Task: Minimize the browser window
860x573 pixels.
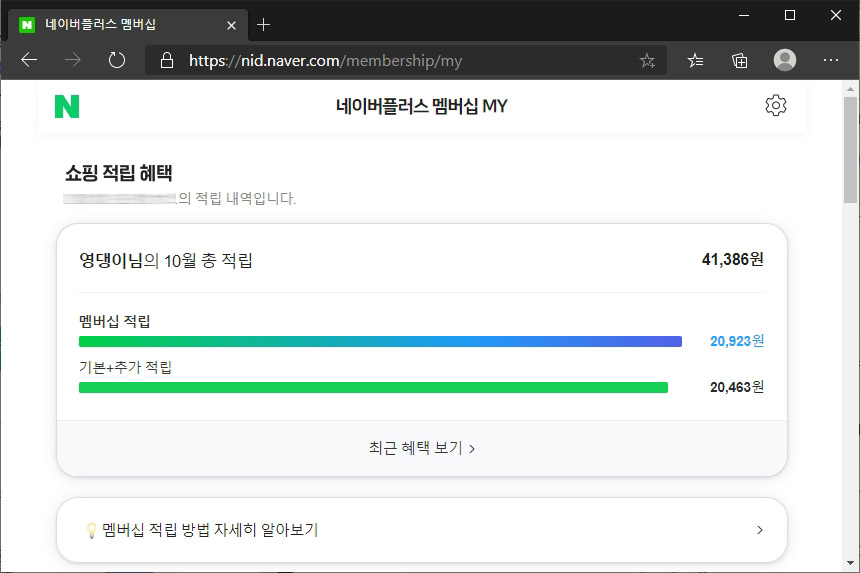Action: (x=744, y=15)
